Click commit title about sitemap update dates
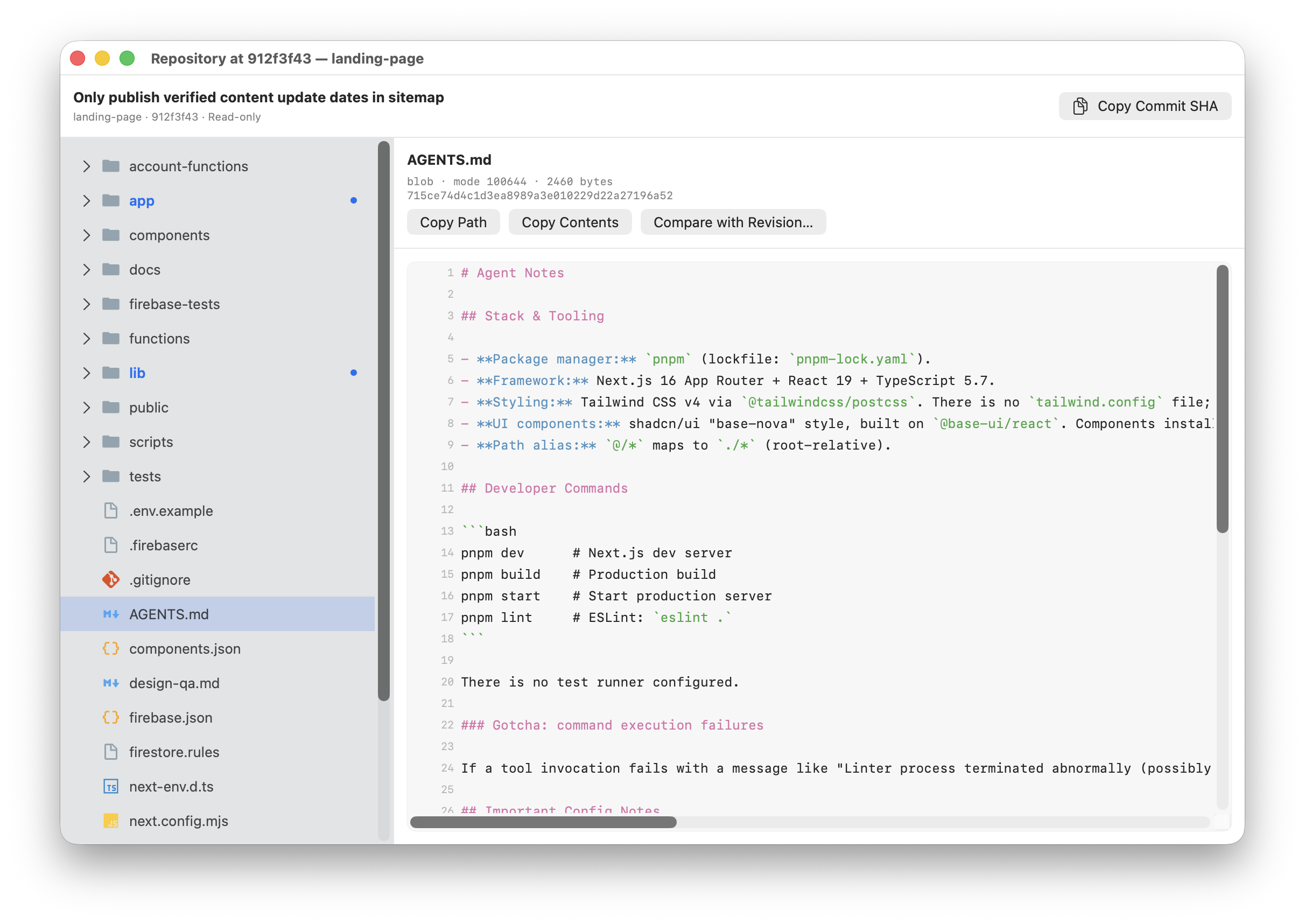This screenshot has height=924, width=1305. pos(258,97)
